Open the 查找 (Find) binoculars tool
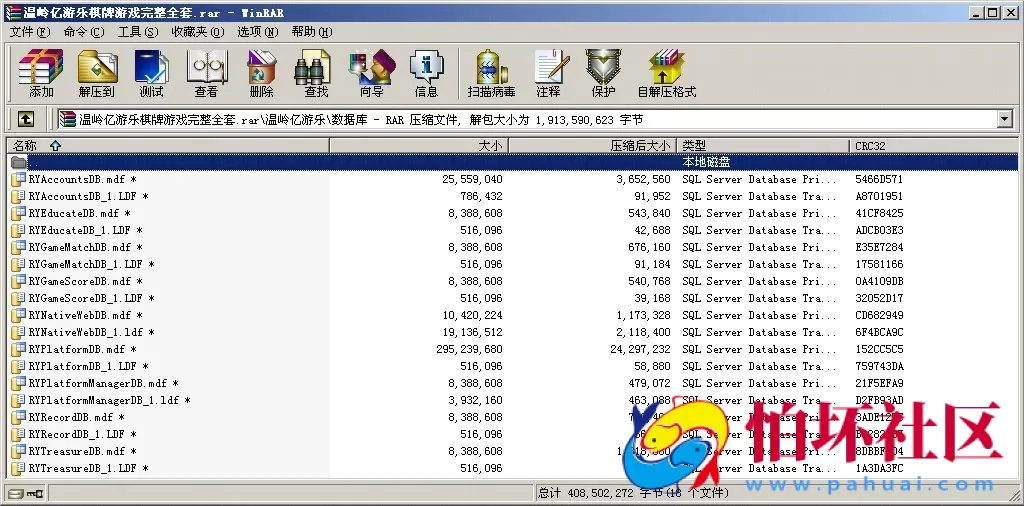The width and height of the screenshot is (1024, 506). [316, 73]
